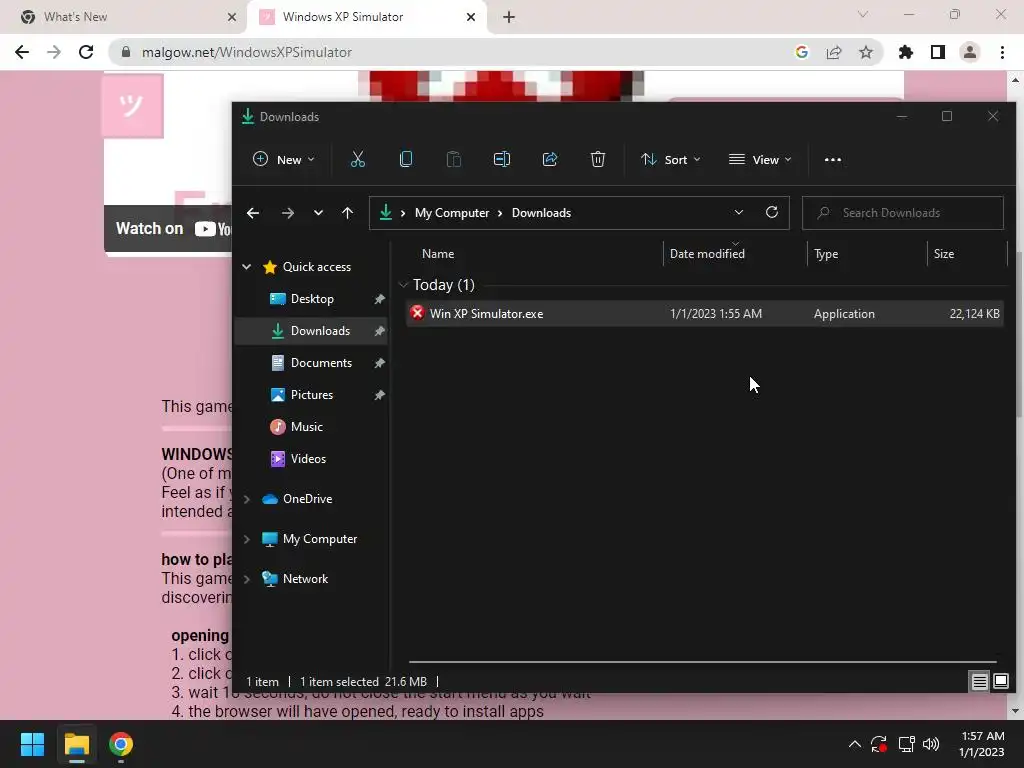Unpin Pictures using its pin icon

coord(379,395)
